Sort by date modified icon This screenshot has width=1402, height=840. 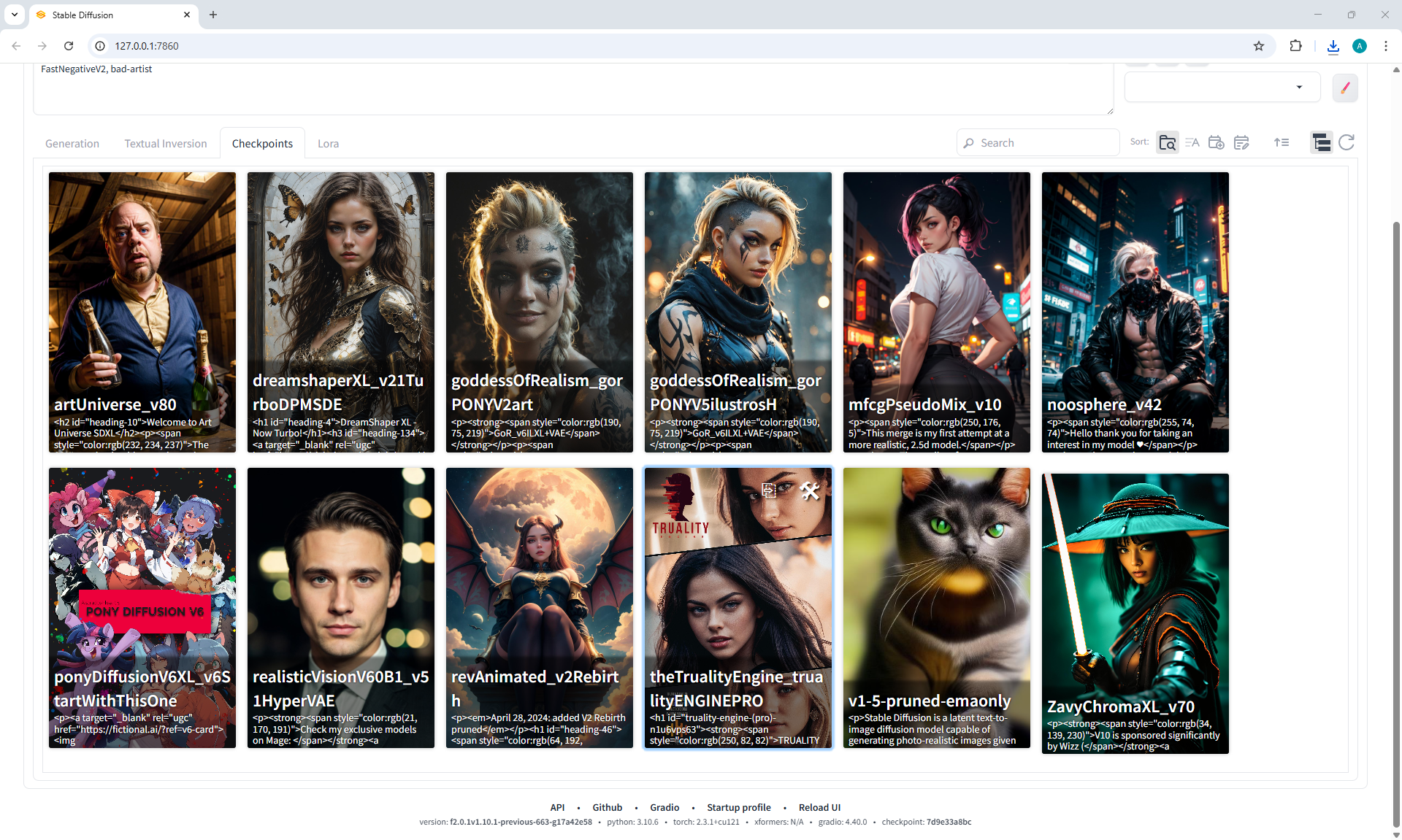coord(1241,143)
